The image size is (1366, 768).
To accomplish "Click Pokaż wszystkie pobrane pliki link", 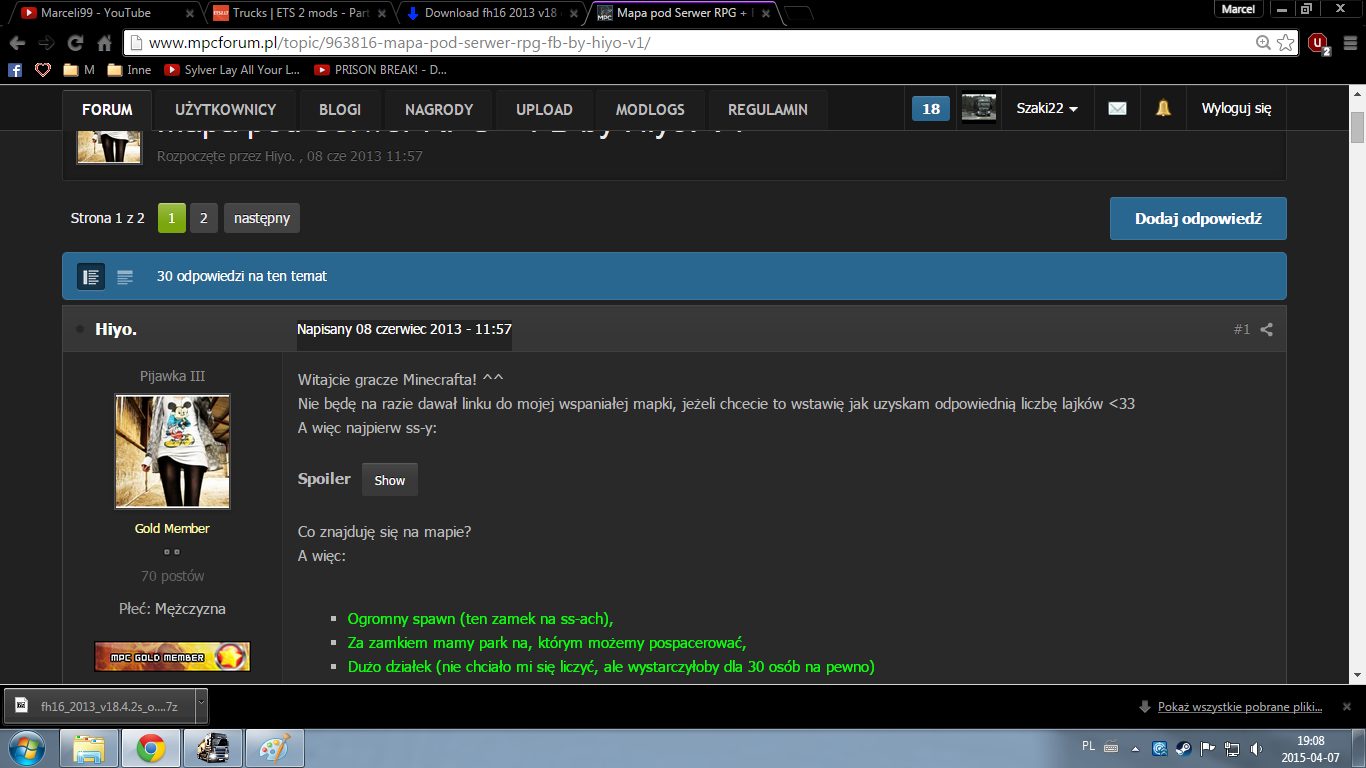I will tap(1240, 707).
